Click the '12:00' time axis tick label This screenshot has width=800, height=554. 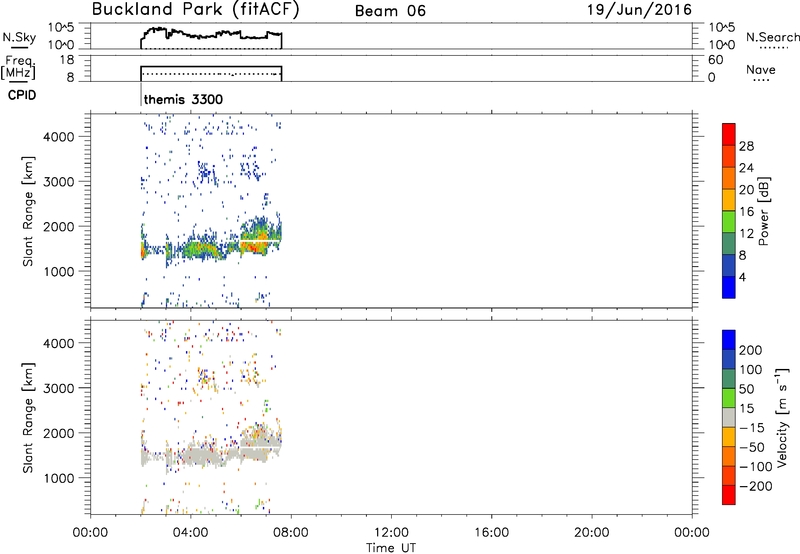coord(391,533)
